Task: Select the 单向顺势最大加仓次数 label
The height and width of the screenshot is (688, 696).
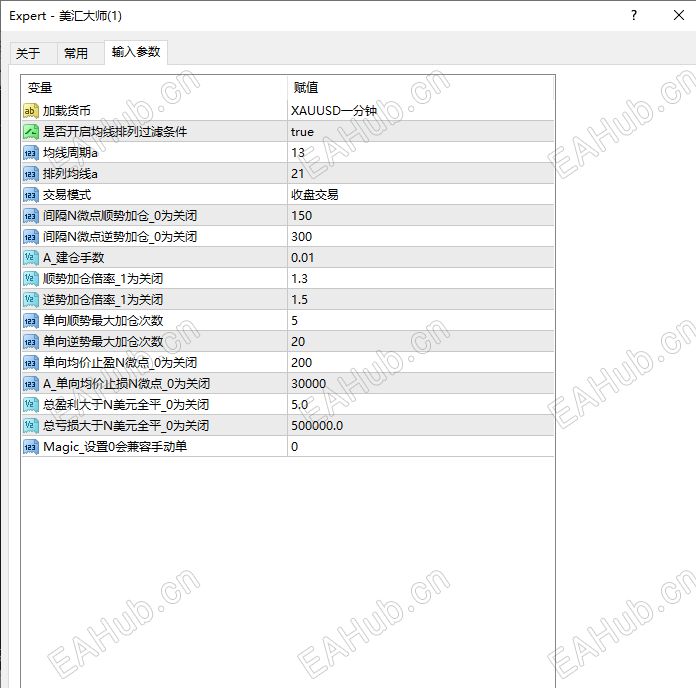Action: (103, 320)
